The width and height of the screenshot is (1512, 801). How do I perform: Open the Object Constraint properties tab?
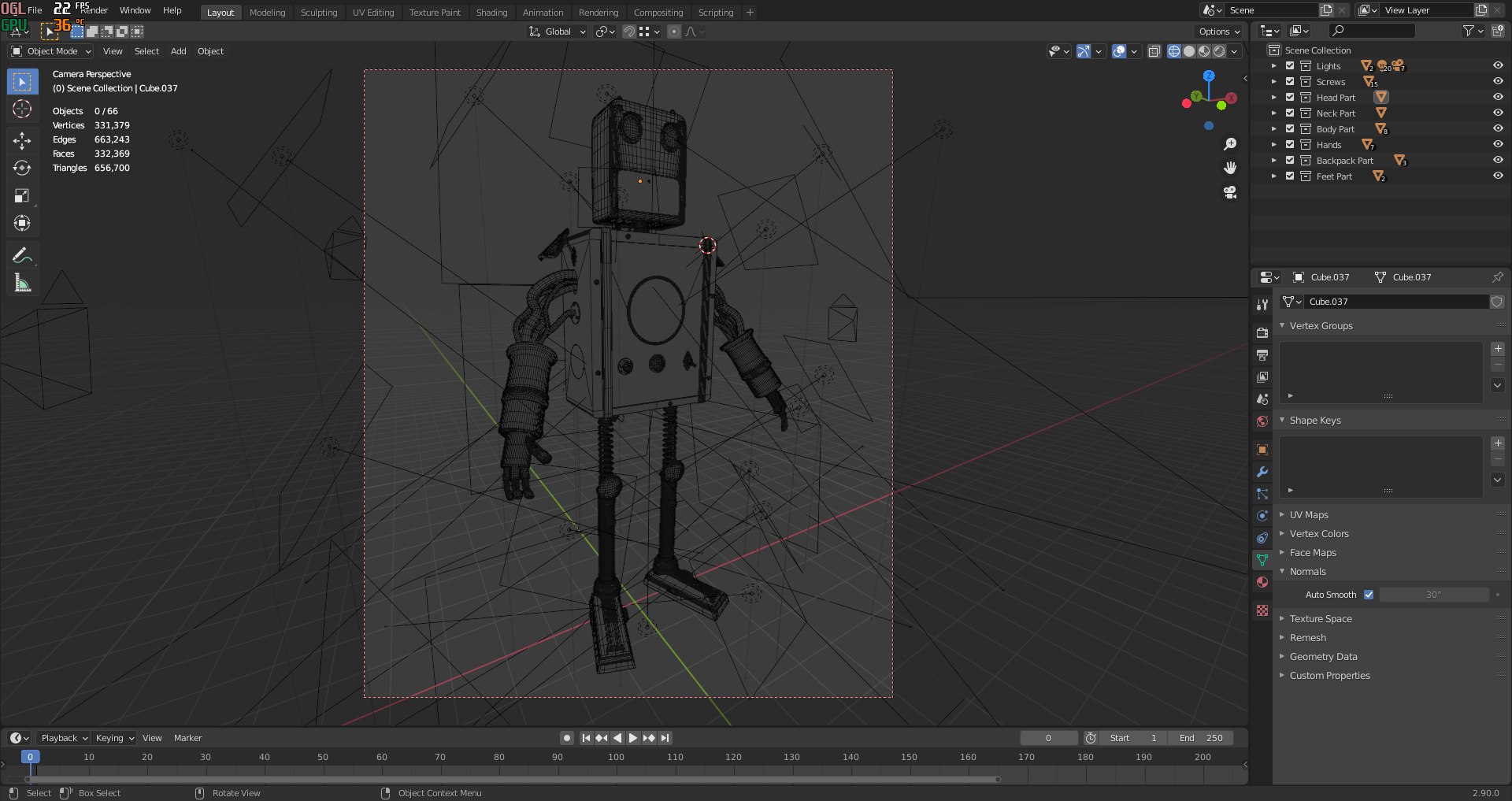(1262, 538)
